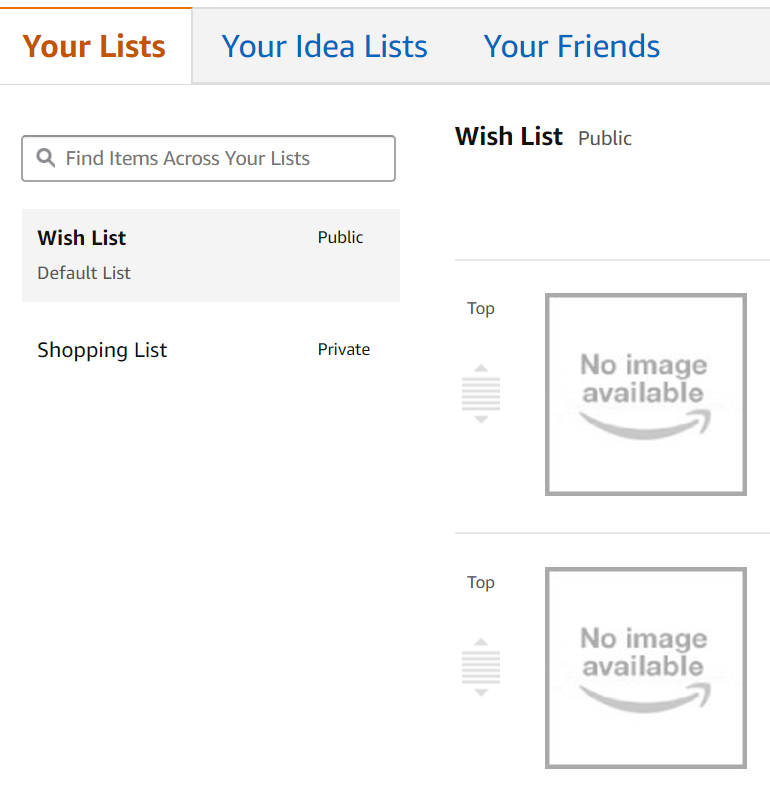Viewport: 770px width, 789px height.
Task: Select Wish List in the sidebar
Action: pyautogui.click(x=211, y=256)
